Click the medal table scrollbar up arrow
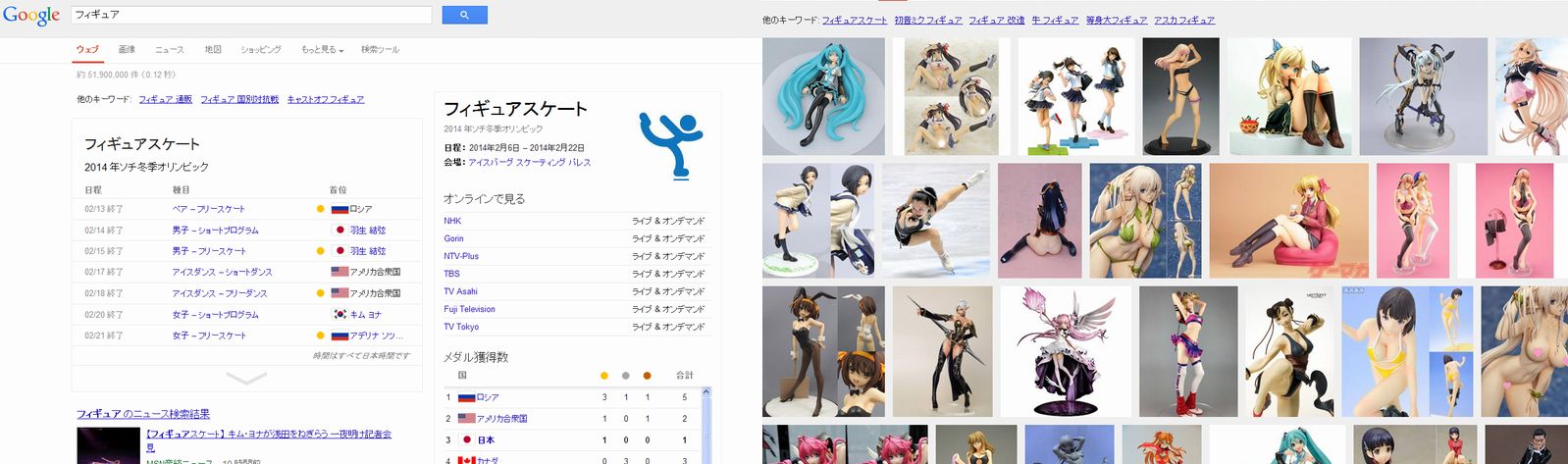Image resolution: width=1568 pixels, height=464 pixels. point(706,392)
